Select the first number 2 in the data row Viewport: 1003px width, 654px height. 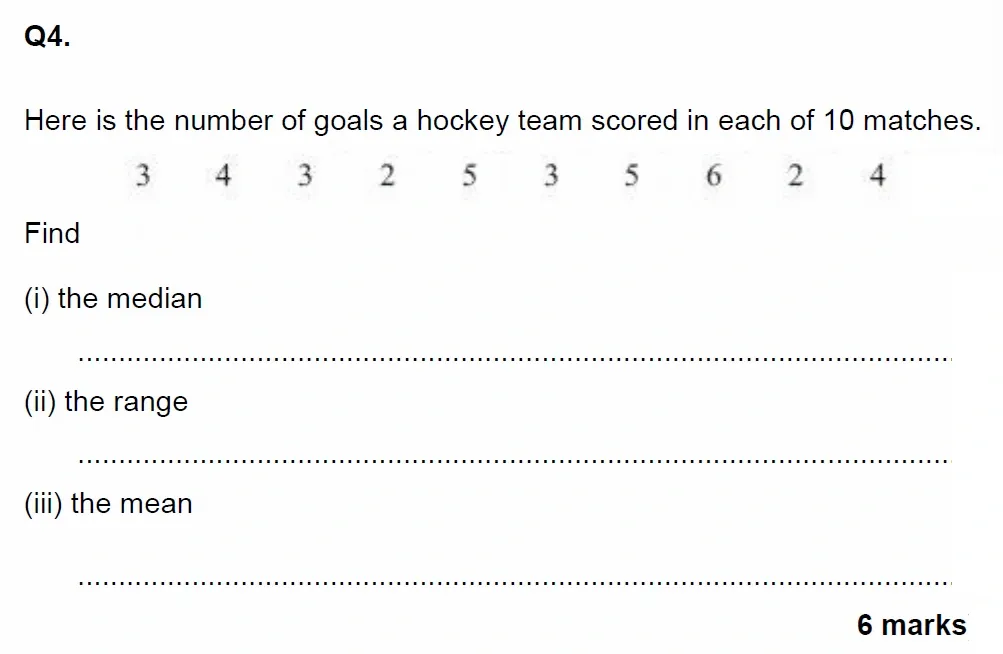click(387, 177)
